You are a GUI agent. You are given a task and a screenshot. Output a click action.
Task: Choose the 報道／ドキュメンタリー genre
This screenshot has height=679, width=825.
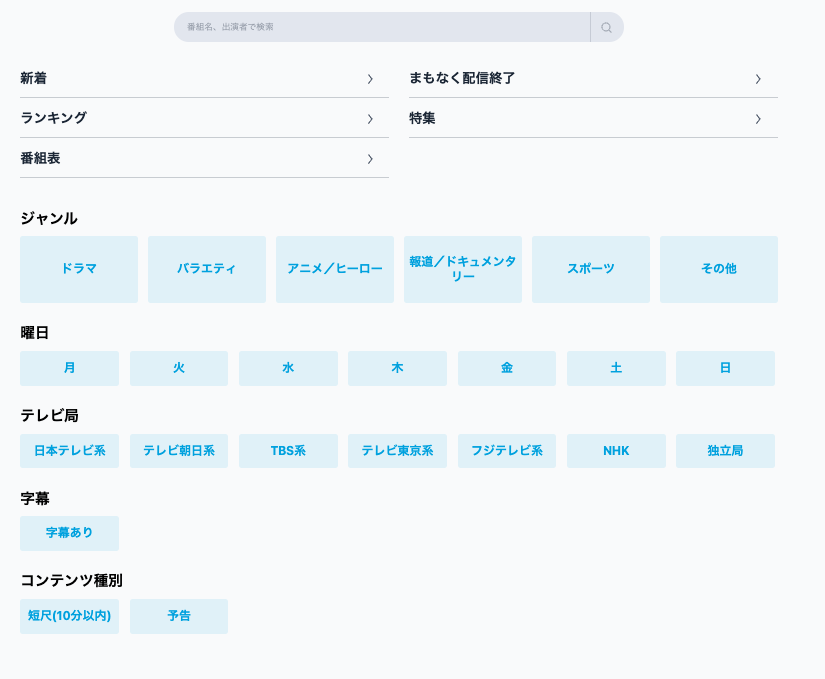[463, 269]
